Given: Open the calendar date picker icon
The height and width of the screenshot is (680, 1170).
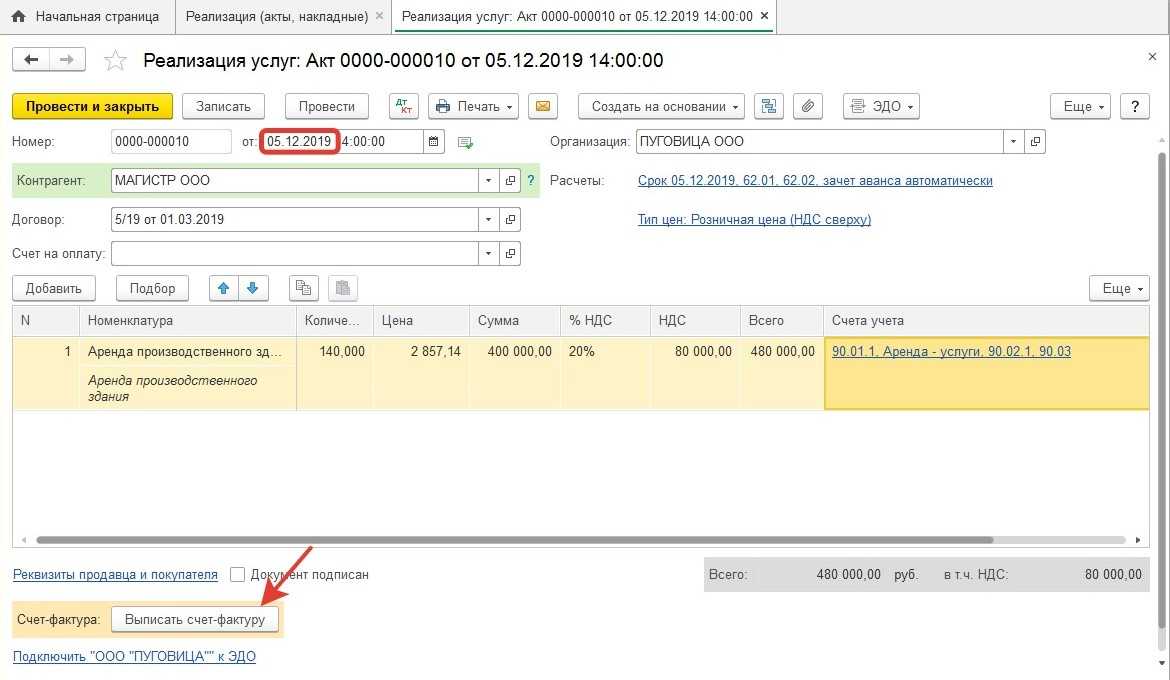Looking at the screenshot, I should pos(433,142).
